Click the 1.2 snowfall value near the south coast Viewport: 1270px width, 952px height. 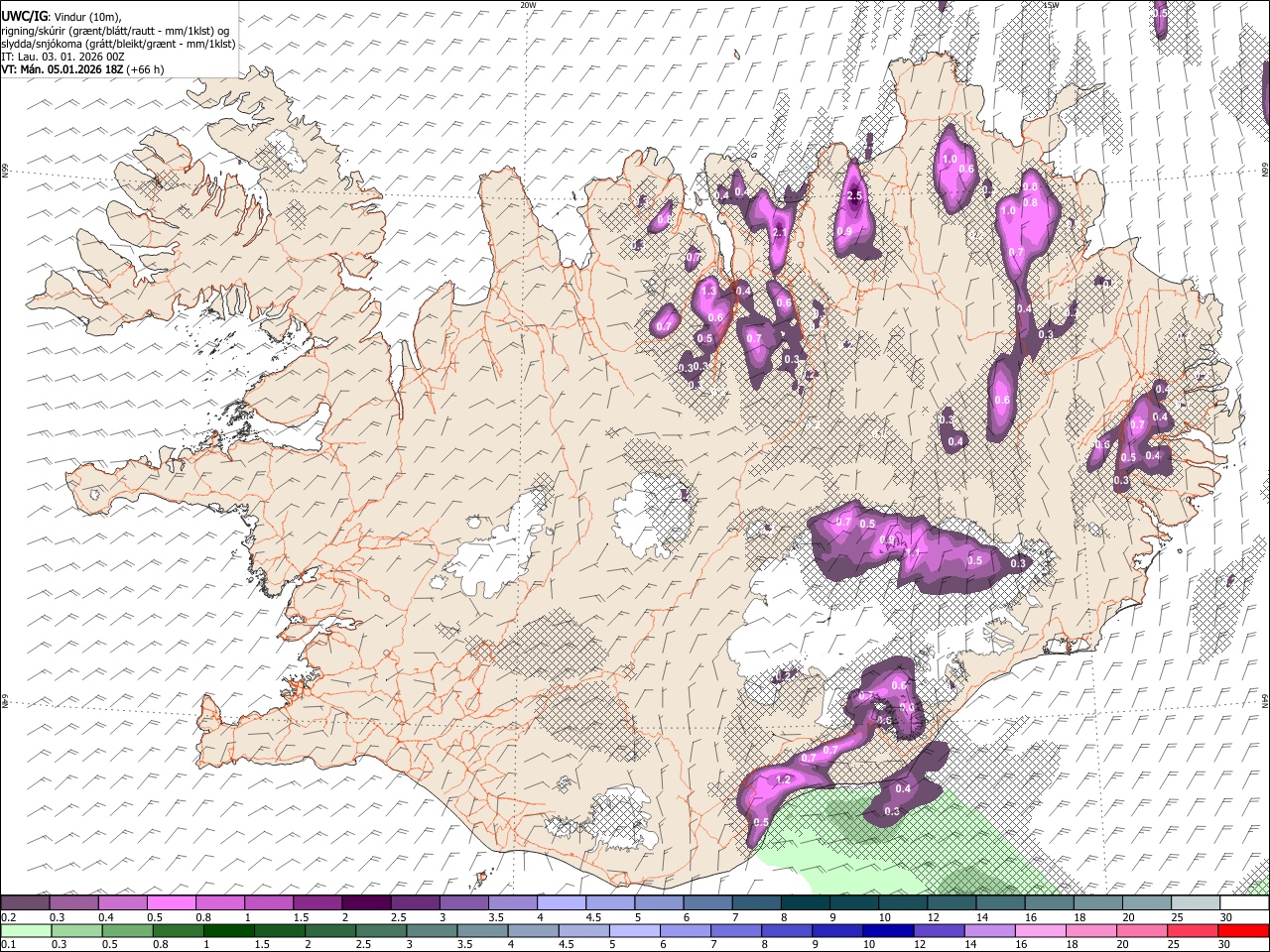(784, 779)
